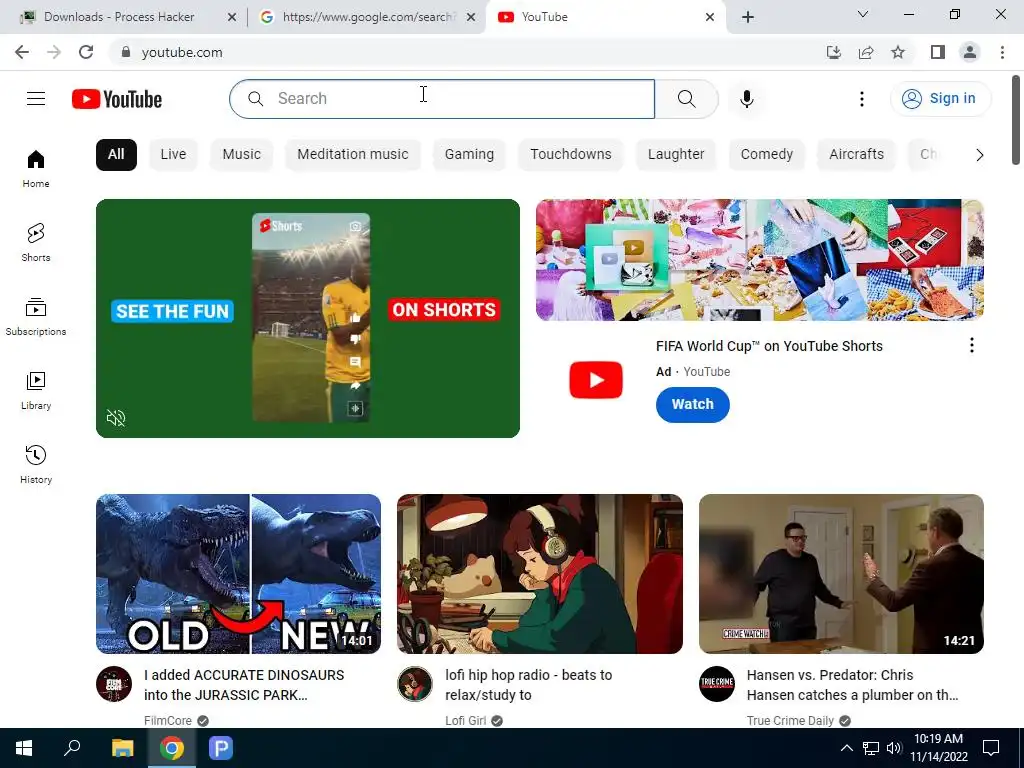The height and width of the screenshot is (768, 1024).
Task: Open Library in the sidebar
Action: [36, 390]
